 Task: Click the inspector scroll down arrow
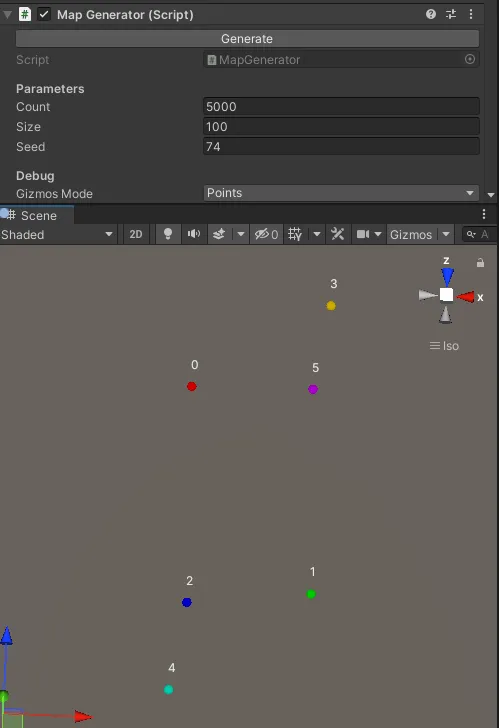[x=491, y=195]
